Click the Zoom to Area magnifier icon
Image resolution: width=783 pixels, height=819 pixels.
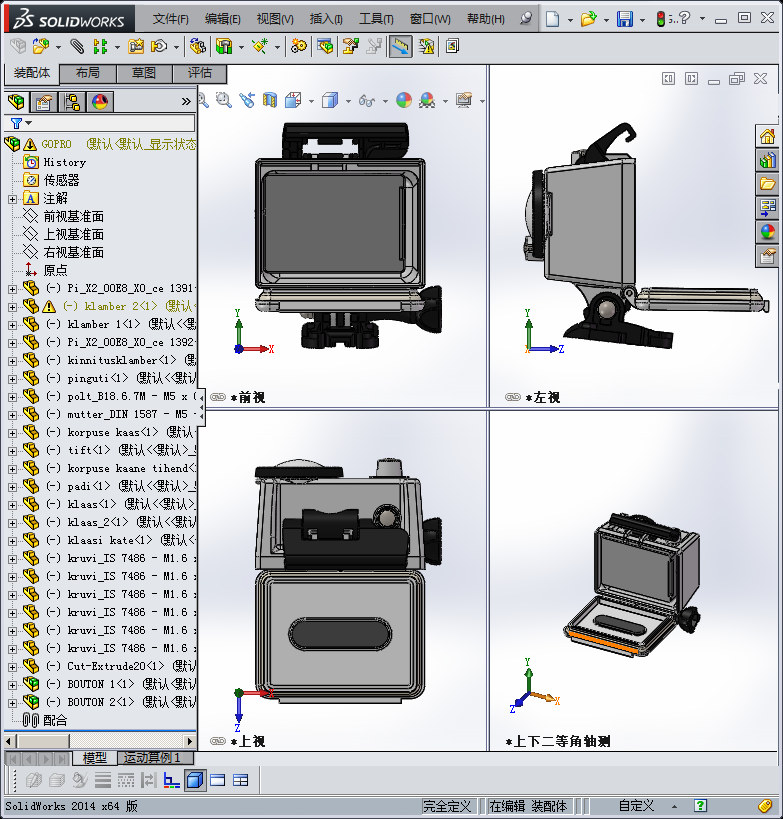point(224,100)
